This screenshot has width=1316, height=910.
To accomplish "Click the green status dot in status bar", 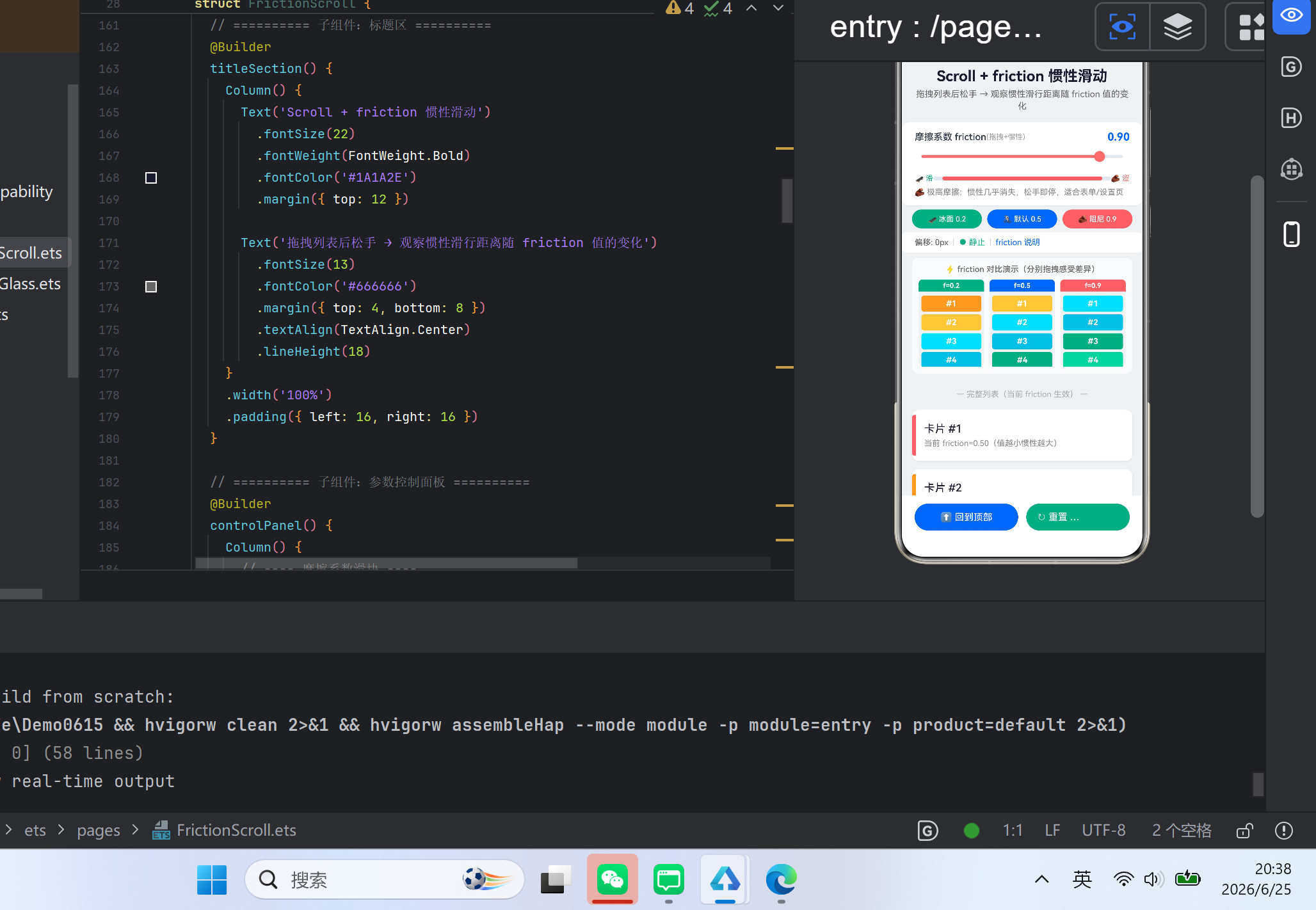I will 971,831.
